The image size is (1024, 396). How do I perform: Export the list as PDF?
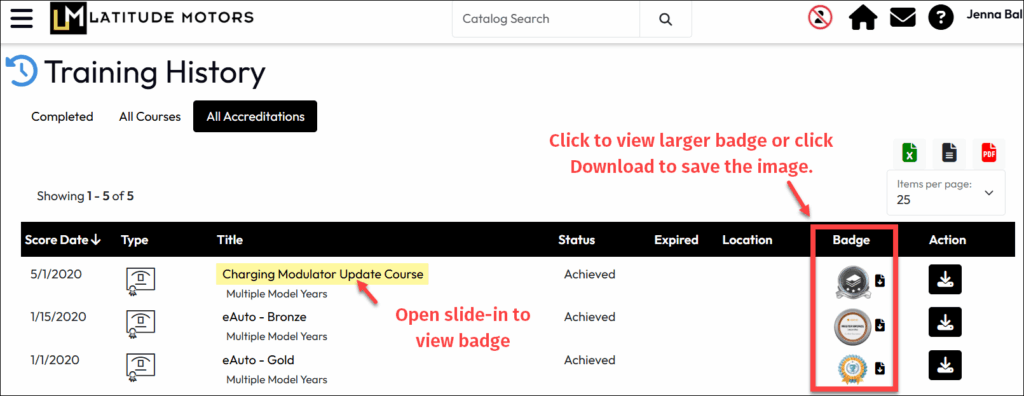[989, 154]
